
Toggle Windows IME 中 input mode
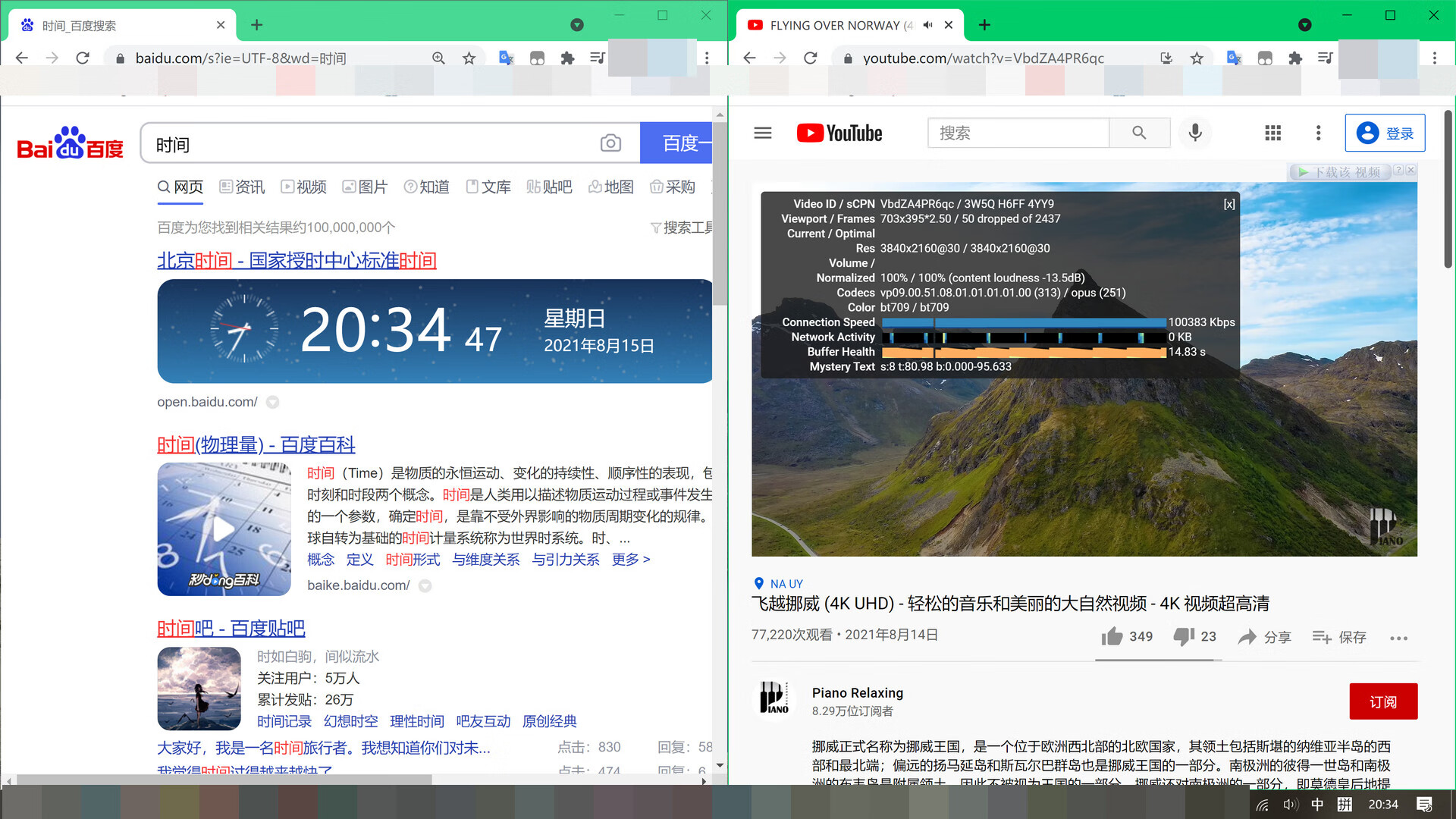(1317, 805)
